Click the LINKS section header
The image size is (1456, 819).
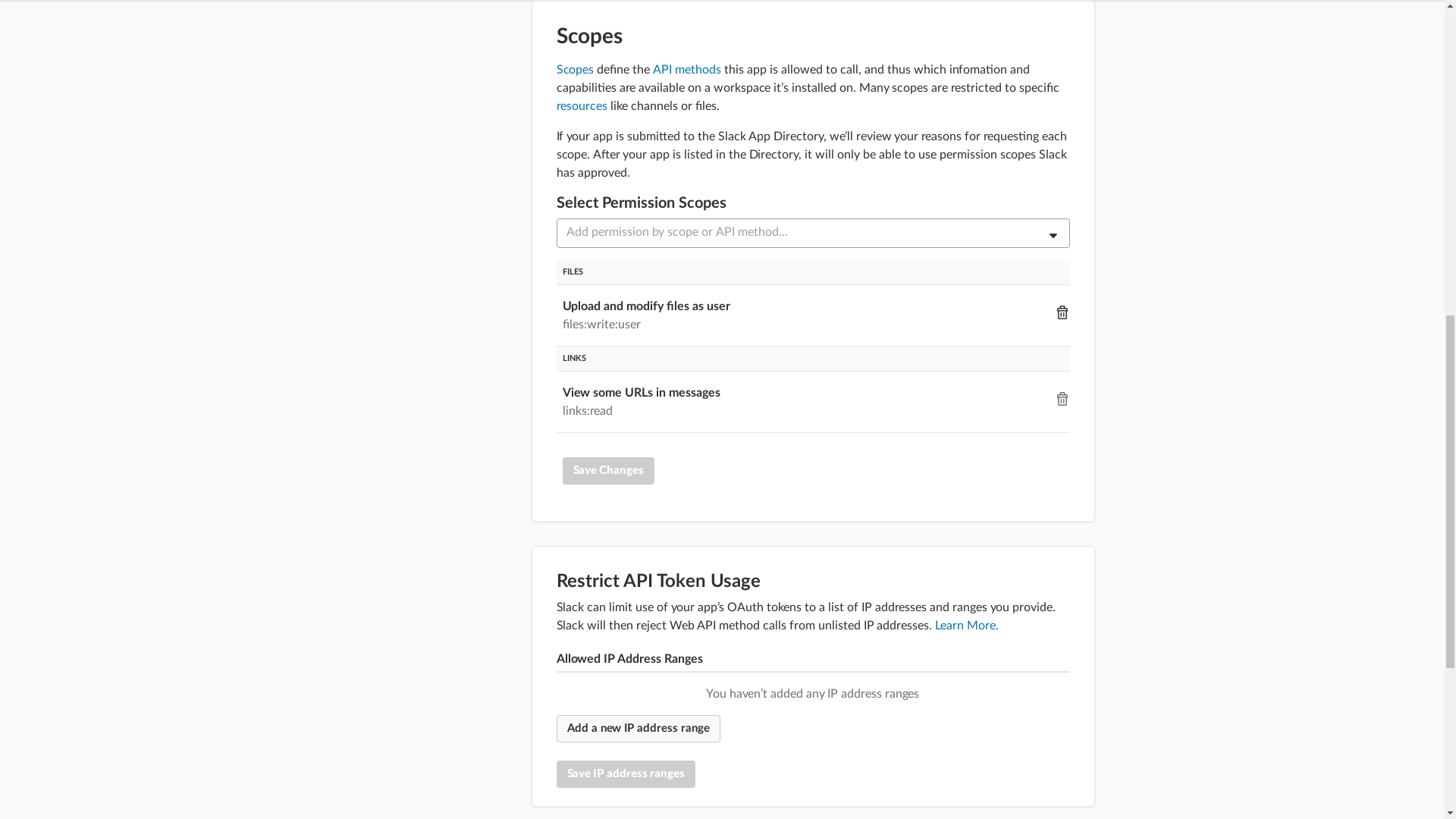click(574, 358)
